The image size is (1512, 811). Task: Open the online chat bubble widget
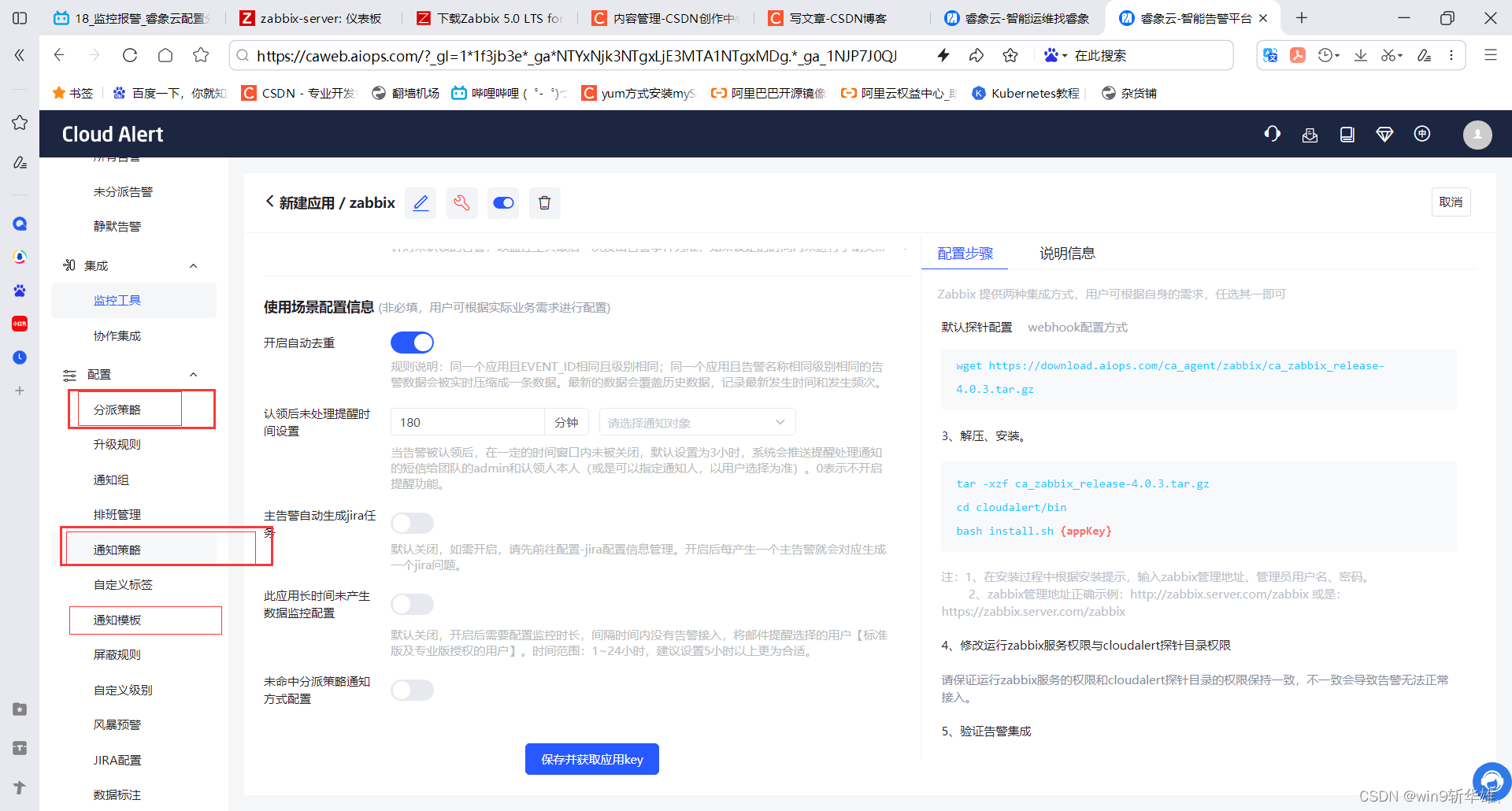coord(1492,781)
